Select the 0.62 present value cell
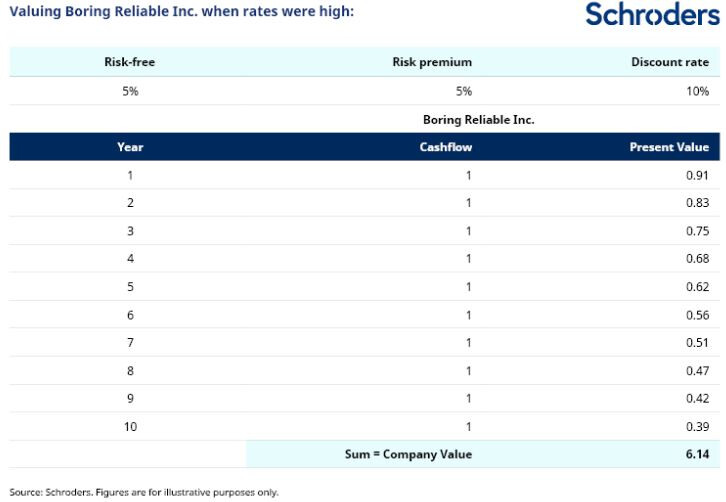Image resolution: width=726 pixels, height=502 pixels. click(698, 287)
